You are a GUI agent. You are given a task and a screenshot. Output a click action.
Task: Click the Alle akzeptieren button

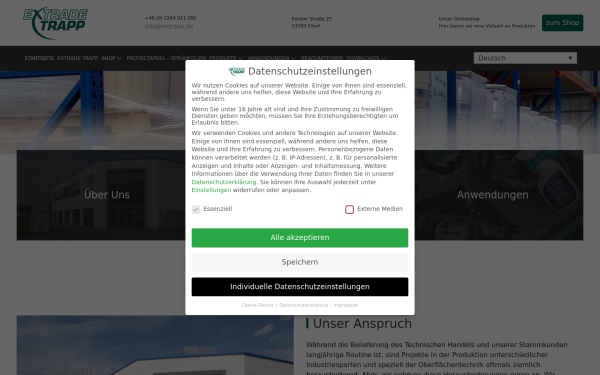point(300,238)
